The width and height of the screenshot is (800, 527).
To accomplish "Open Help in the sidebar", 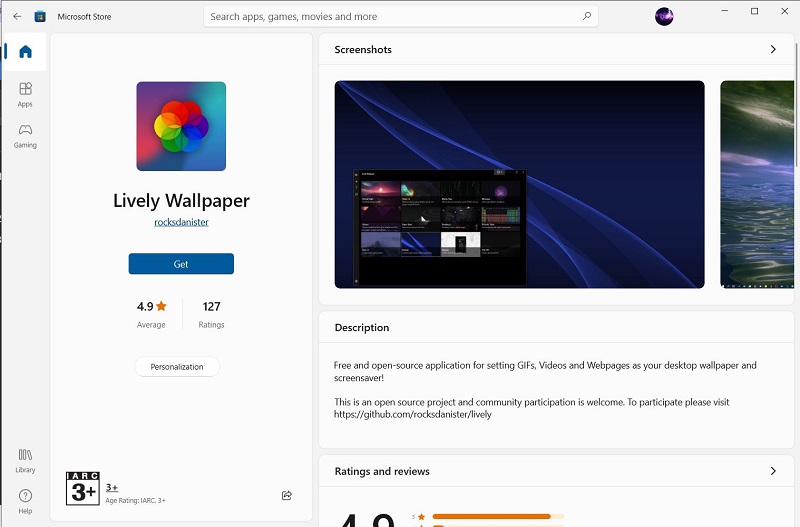I will point(25,501).
